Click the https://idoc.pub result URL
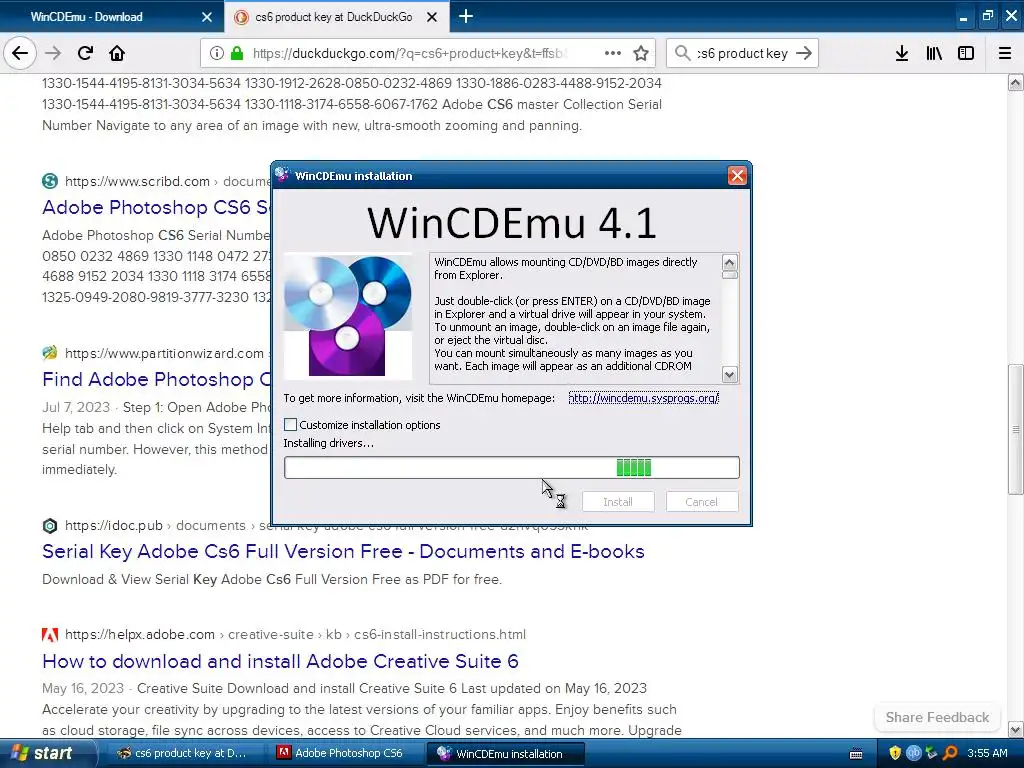1024x768 pixels. pyautogui.click(x=114, y=526)
